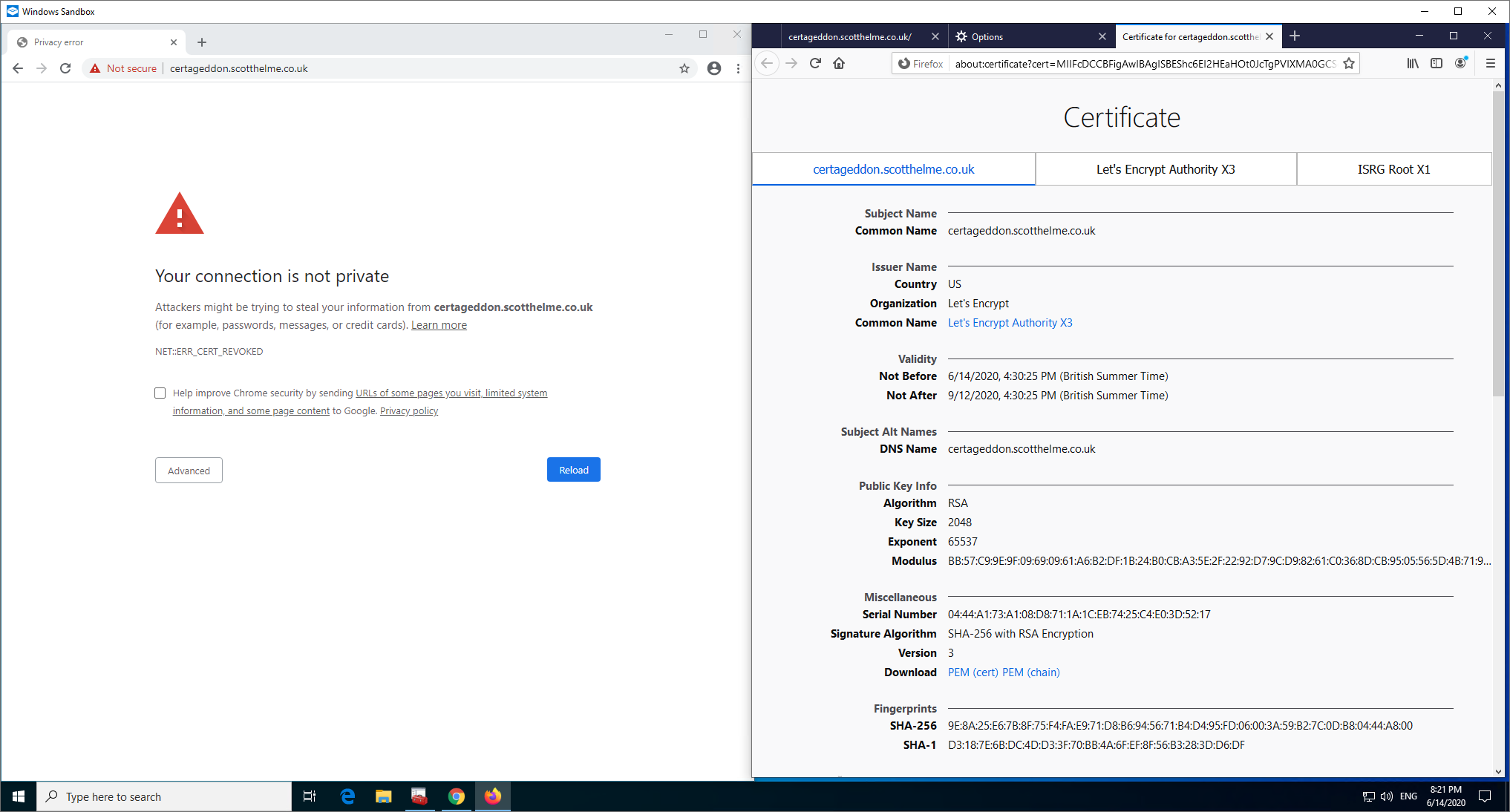Image resolution: width=1510 pixels, height=812 pixels.
Task: Open Firefox library icon
Action: (1412, 64)
